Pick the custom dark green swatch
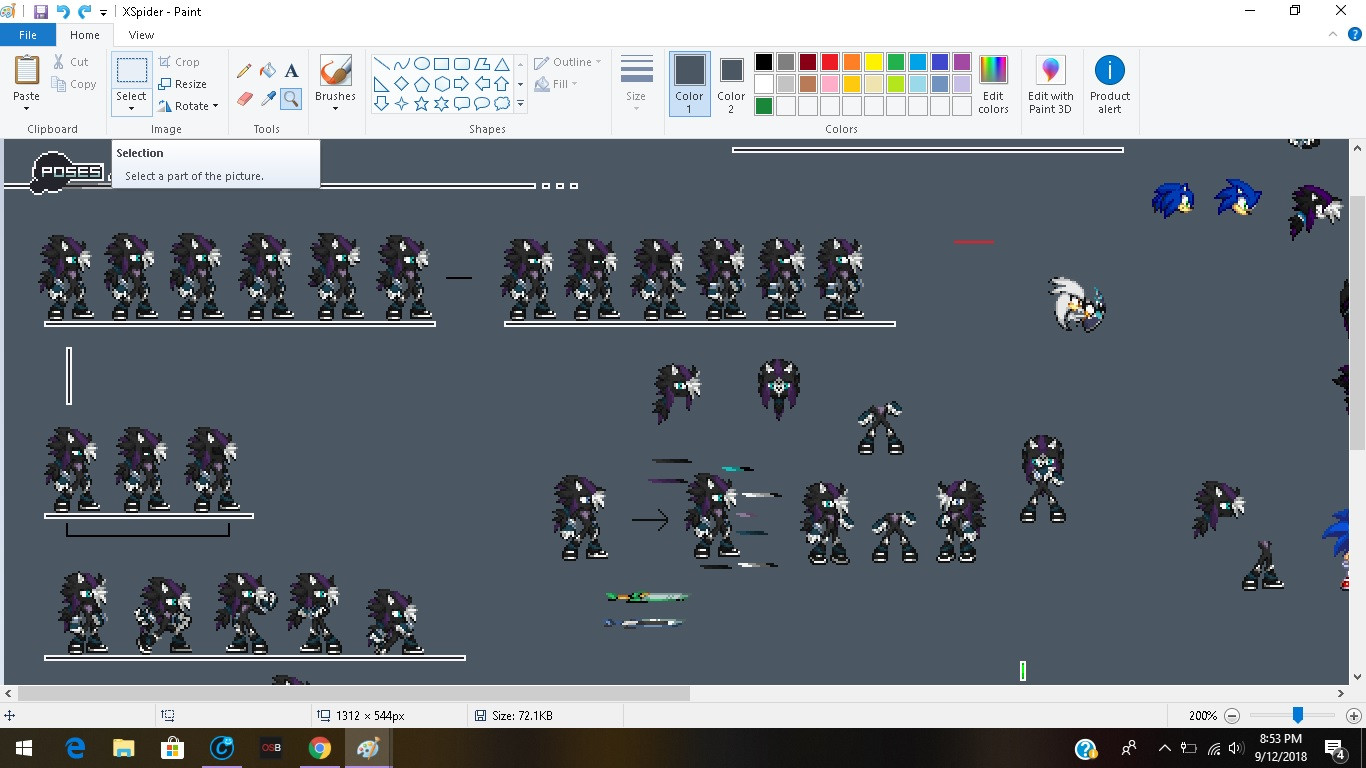The width and height of the screenshot is (1366, 768). pos(764,106)
